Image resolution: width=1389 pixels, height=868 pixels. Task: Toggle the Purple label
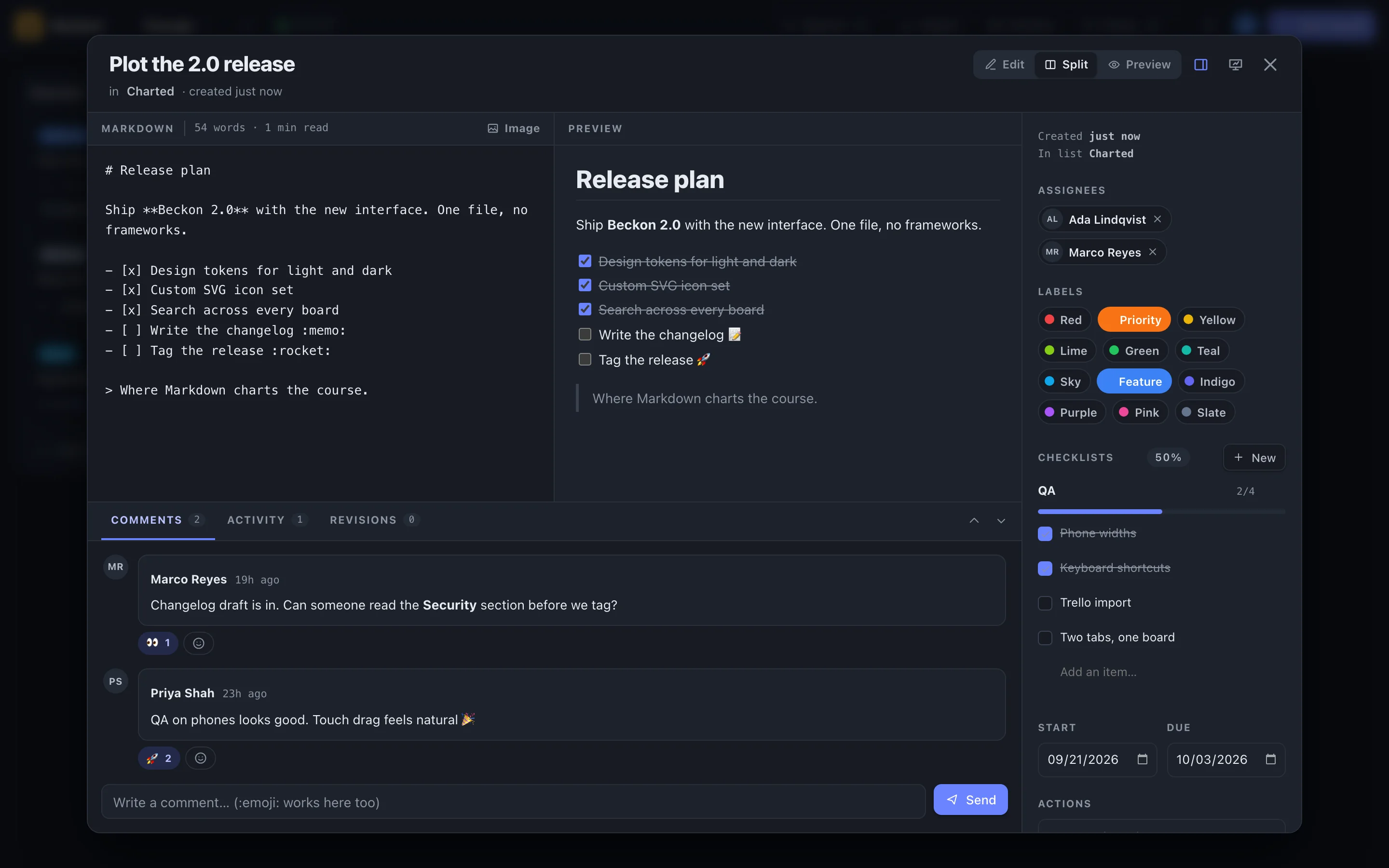(1071, 412)
